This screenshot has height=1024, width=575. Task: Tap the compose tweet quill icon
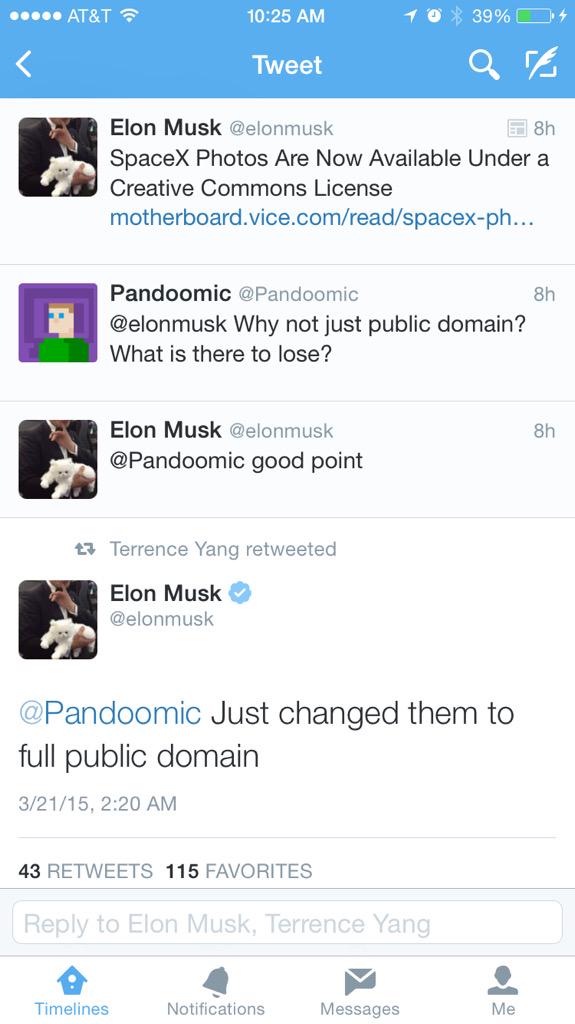pyautogui.click(x=542, y=63)
